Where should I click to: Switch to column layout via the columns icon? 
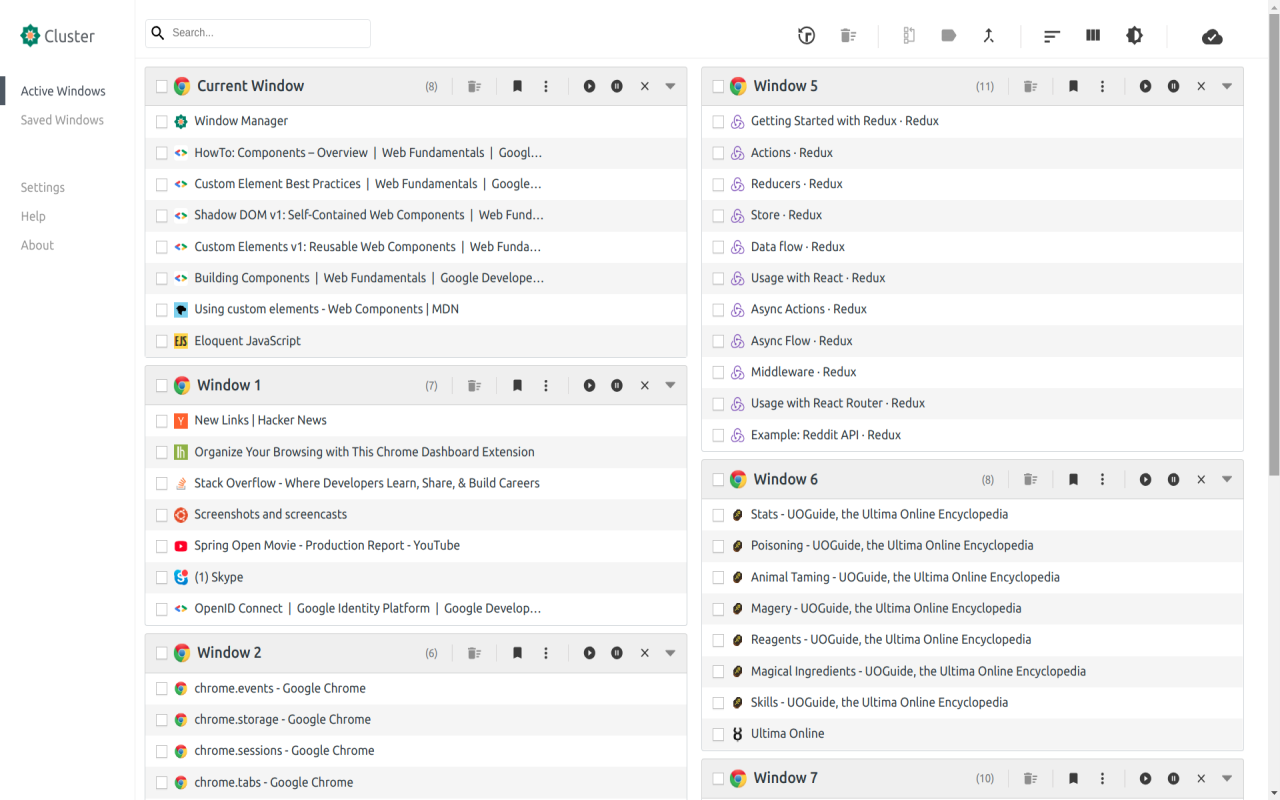point(1092,35)
